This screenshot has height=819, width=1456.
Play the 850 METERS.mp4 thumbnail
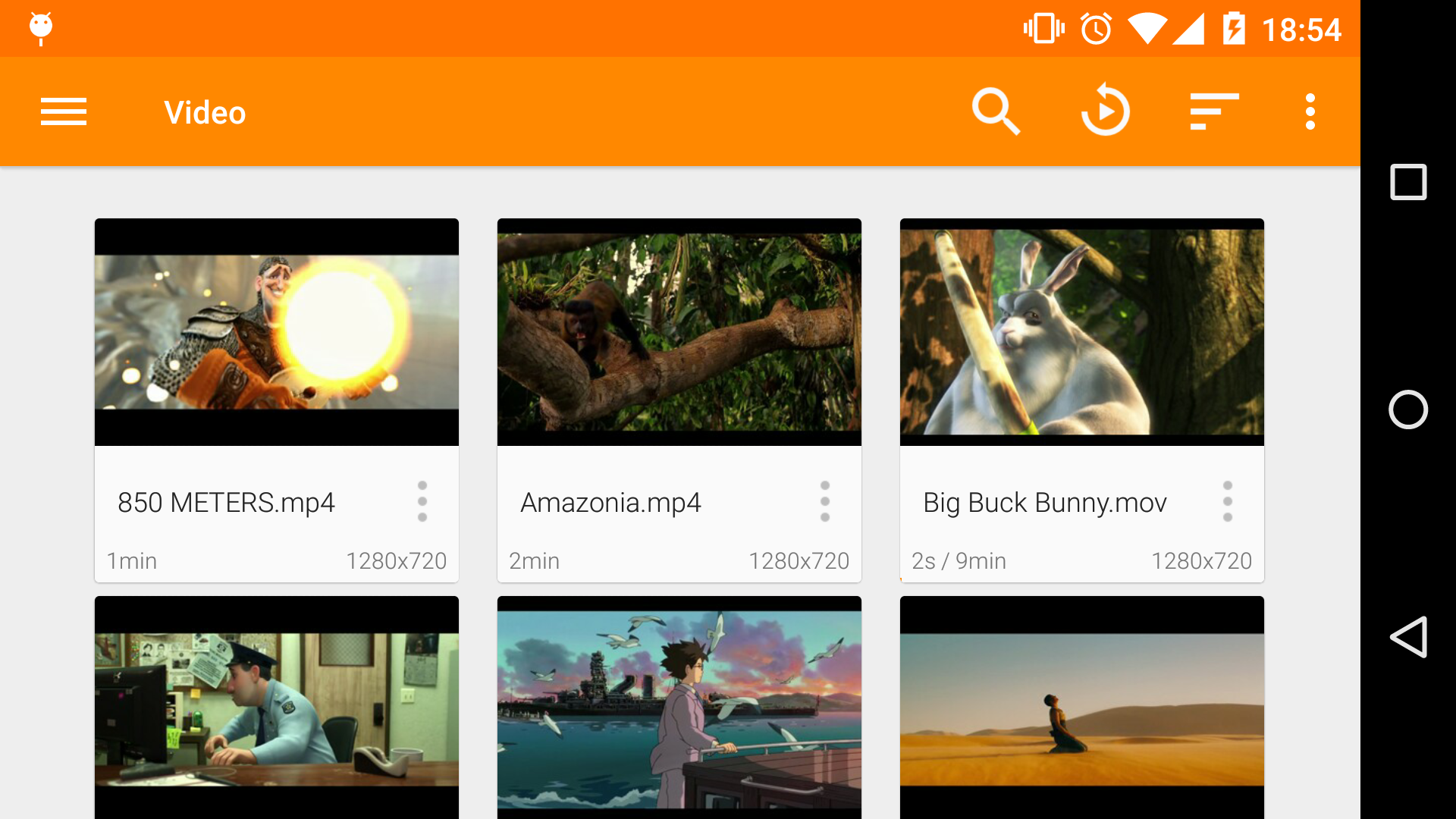coord(276,331)
